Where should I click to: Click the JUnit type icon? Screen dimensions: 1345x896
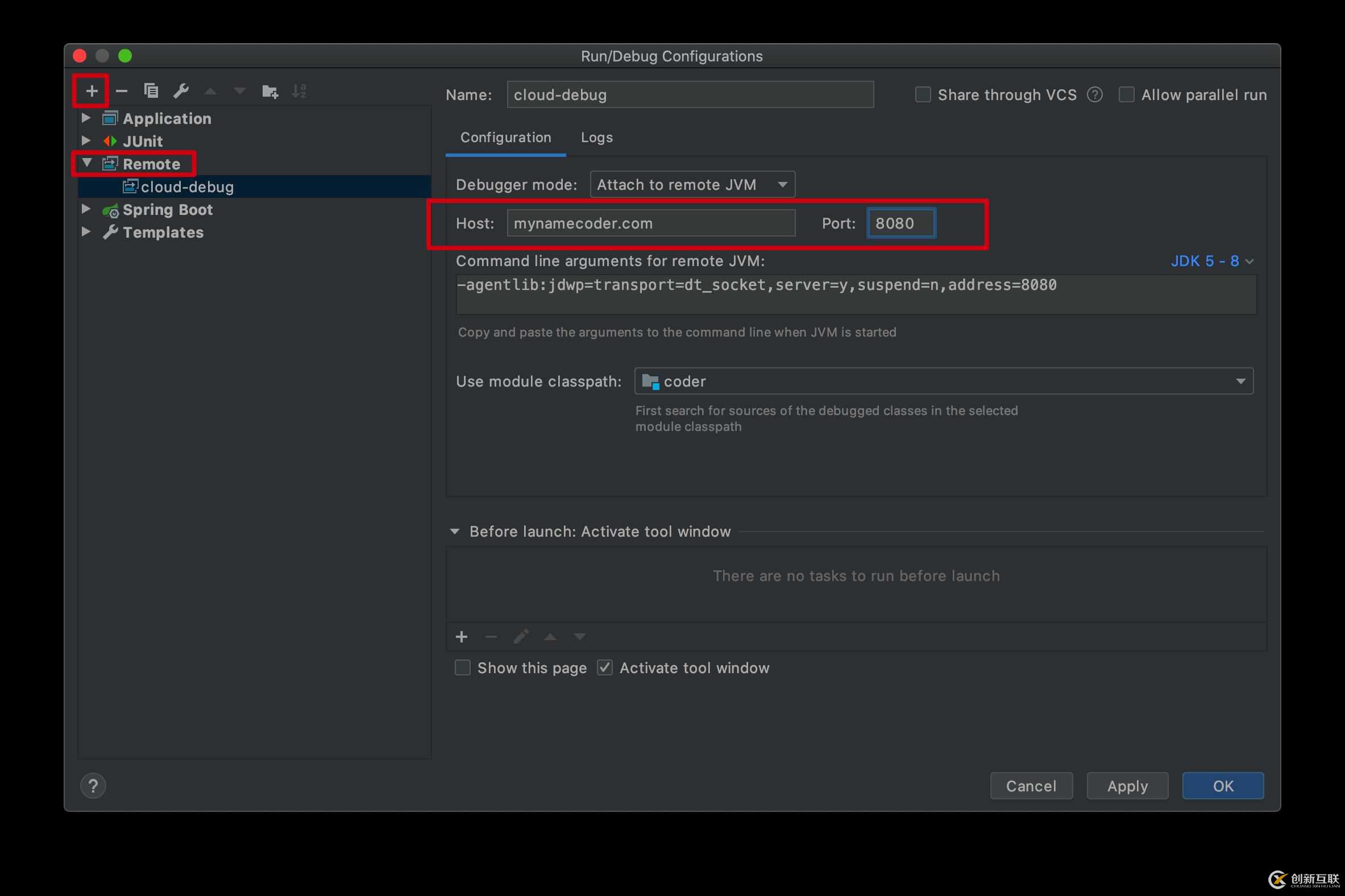(110, 141)
